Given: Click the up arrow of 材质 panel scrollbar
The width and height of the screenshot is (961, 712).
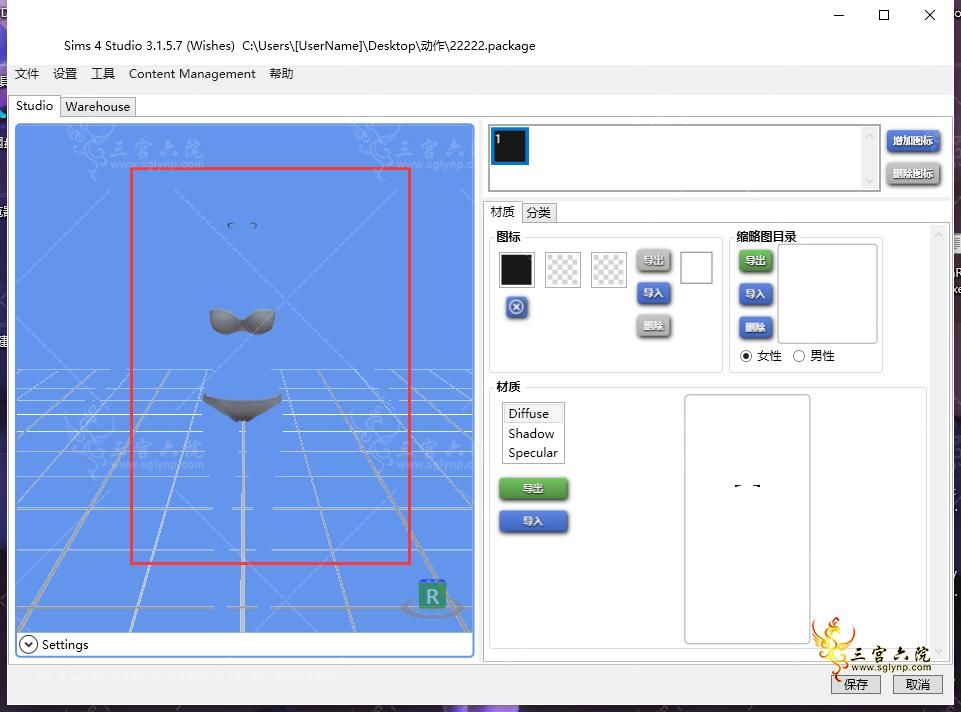Looking at the screenshot, I should [x=938, y=235].
